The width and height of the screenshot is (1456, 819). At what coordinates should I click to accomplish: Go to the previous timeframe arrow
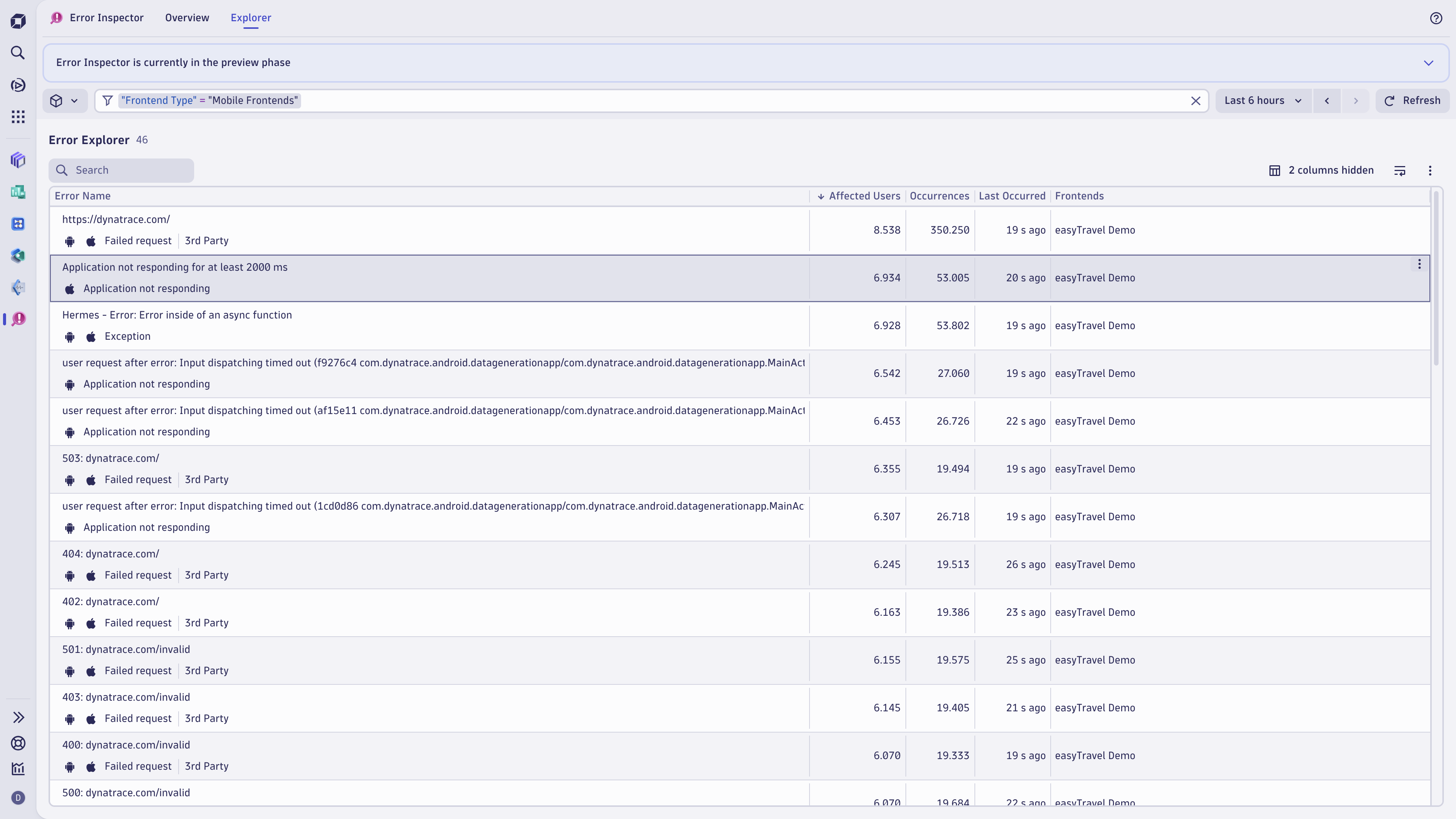pyautogui.click(x=1327, y=100)
